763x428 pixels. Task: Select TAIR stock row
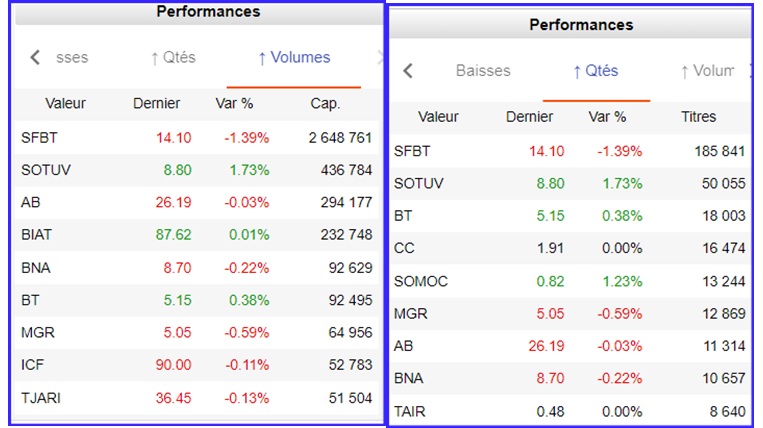pyautogui.click(x=410, y=412)
